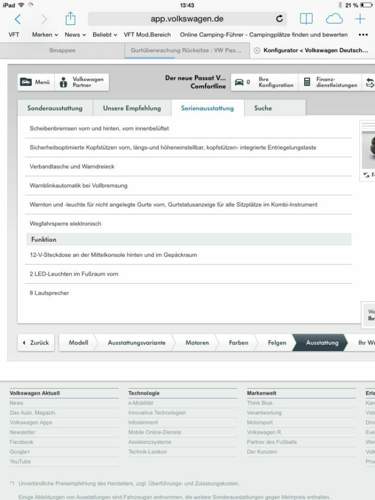The height and width of the screenshot is (500, 375).
Task: Open footer link Technik-Lexikon
Action: [x=147, y=452]
